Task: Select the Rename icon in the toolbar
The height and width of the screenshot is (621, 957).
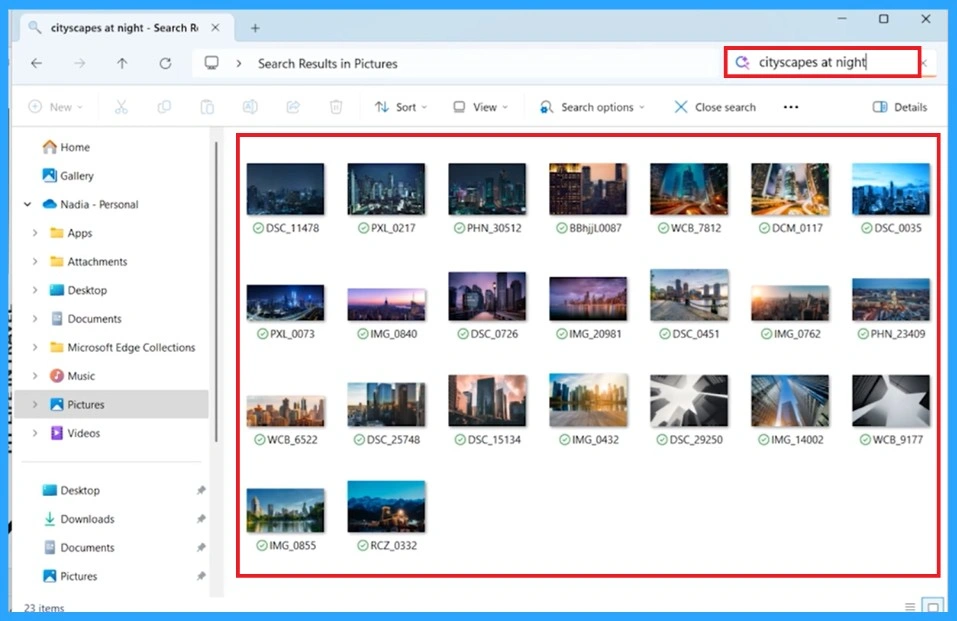Action: (250, 106)
